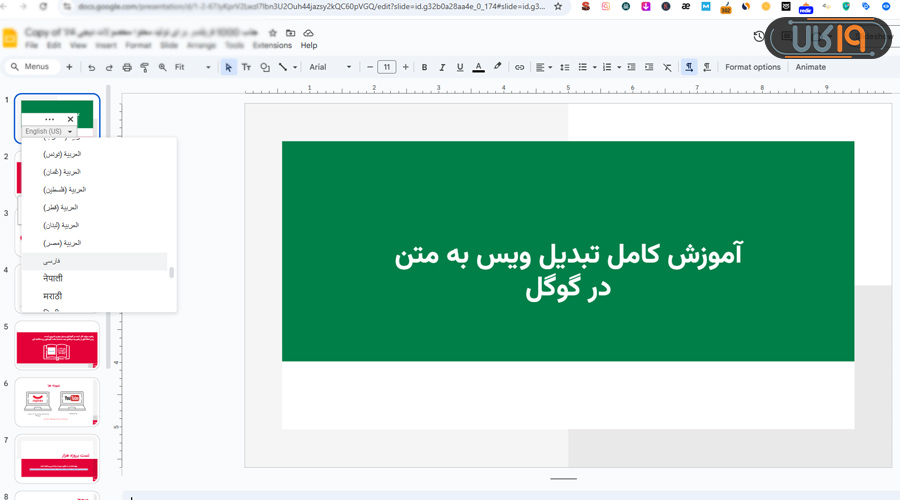Image resolution: width=900 pixels, height=500 pixels.
Task: Select the Zoom magnifier tool
Action: [x=162, y=67]
